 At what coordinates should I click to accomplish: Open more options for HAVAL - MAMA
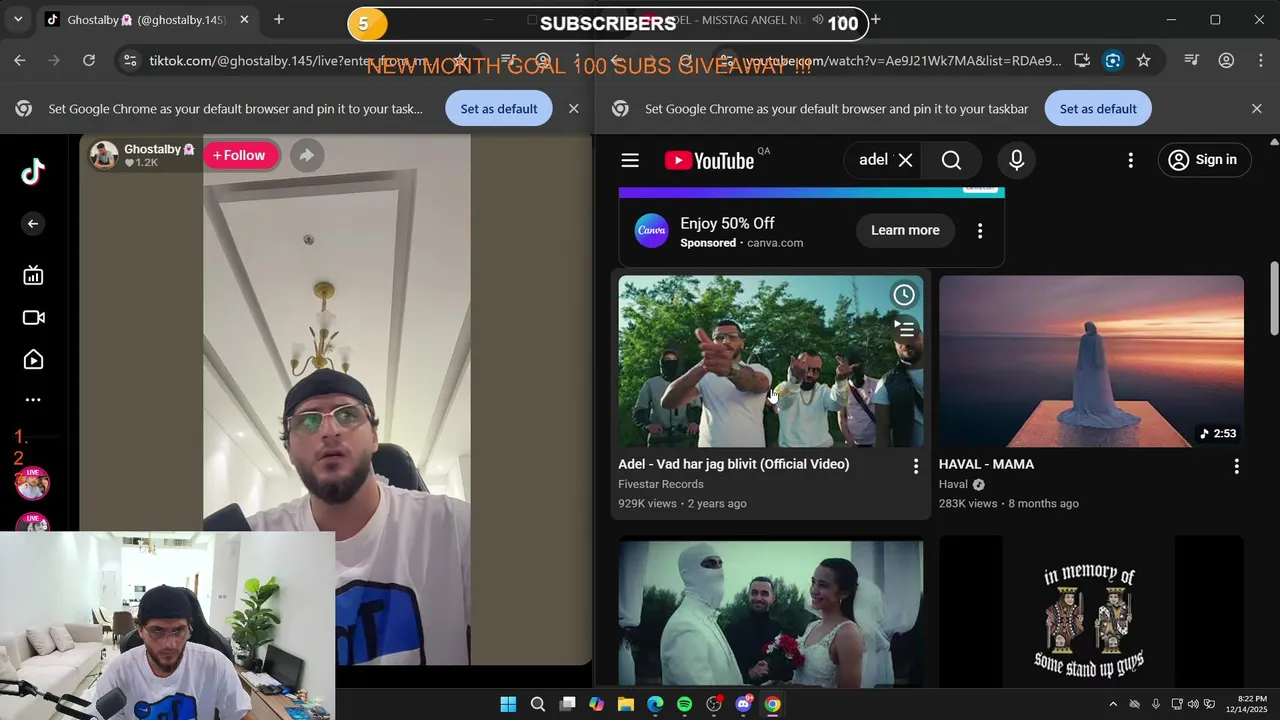1236,466
